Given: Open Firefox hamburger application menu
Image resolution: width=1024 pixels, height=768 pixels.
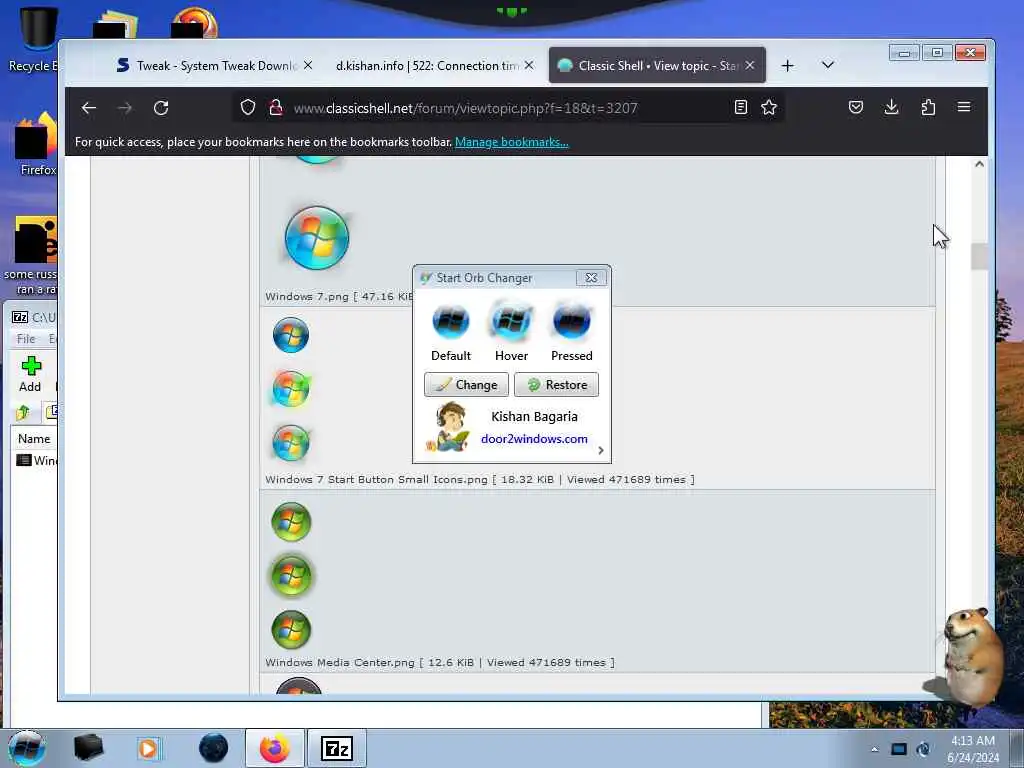Looking at the screenshot, I should click(964, 107).
